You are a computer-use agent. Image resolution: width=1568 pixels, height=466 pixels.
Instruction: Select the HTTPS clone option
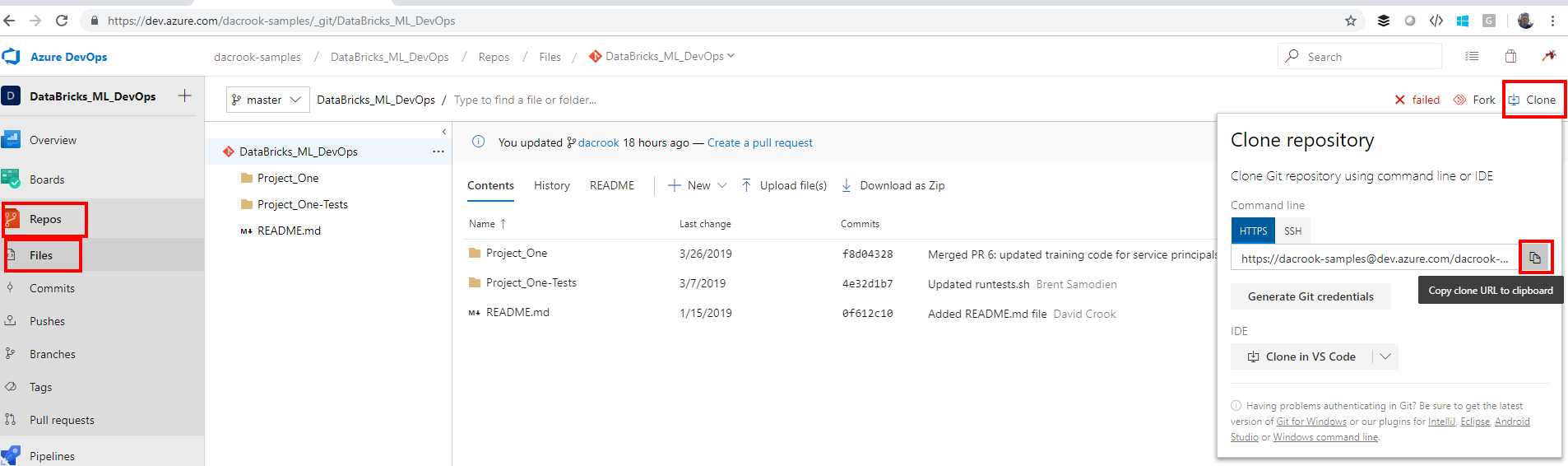click(1253, 231)
